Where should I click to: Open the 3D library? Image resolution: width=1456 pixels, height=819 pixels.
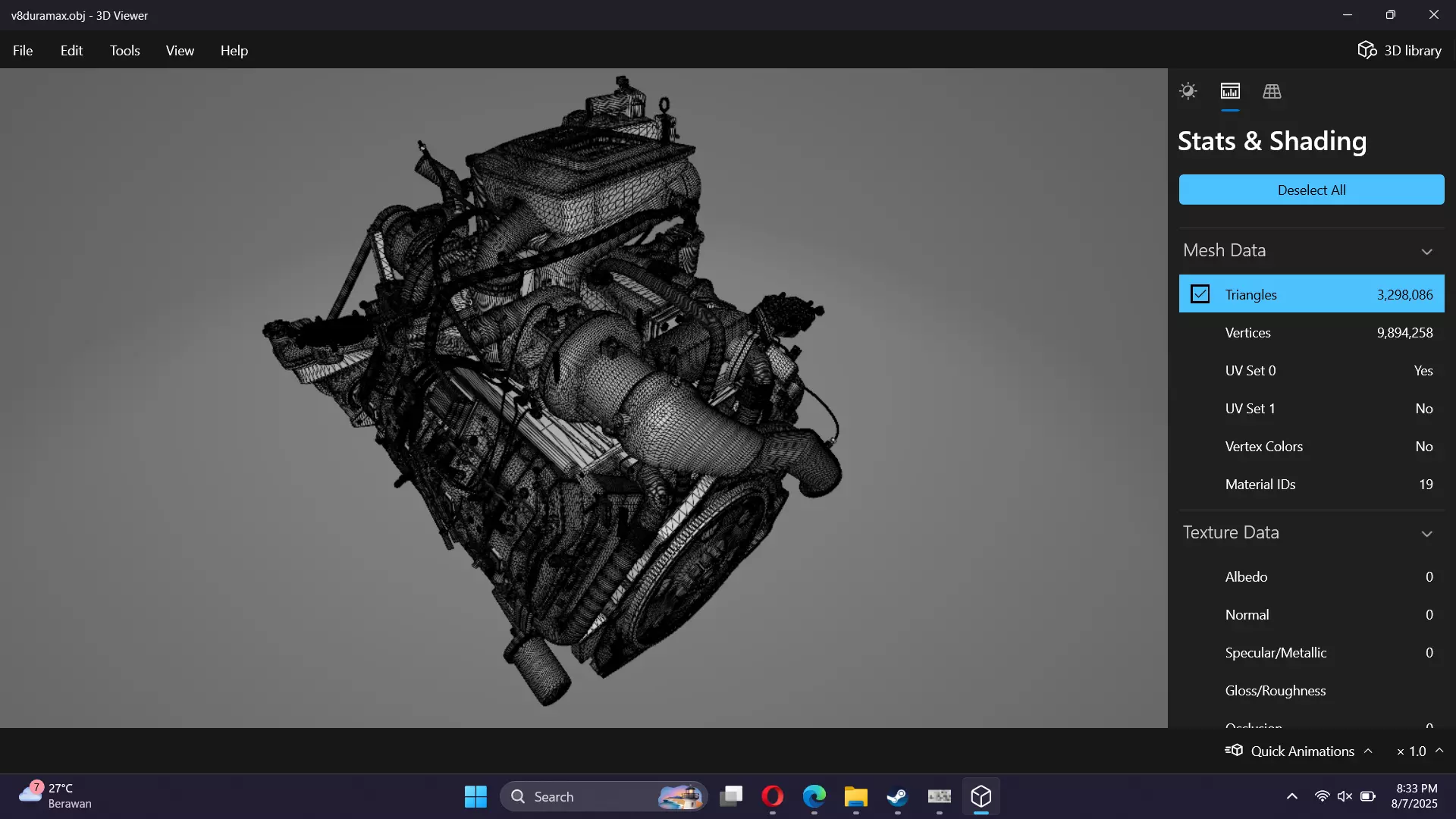click(x=1399, y=50)
